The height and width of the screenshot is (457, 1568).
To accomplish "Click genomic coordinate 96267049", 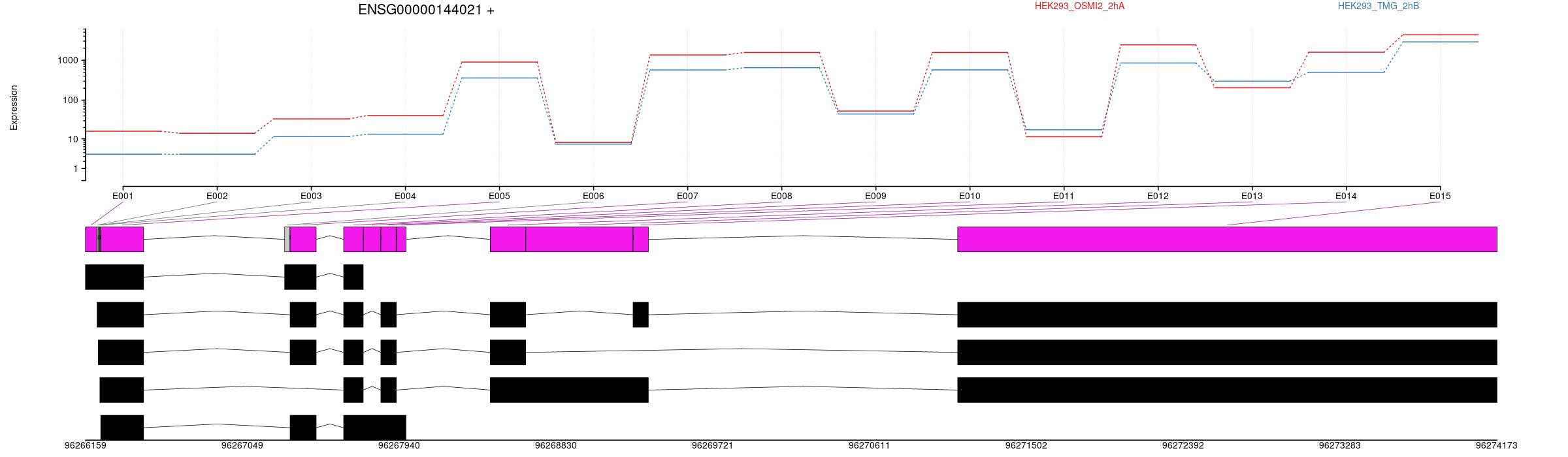I will pos(242,446).
